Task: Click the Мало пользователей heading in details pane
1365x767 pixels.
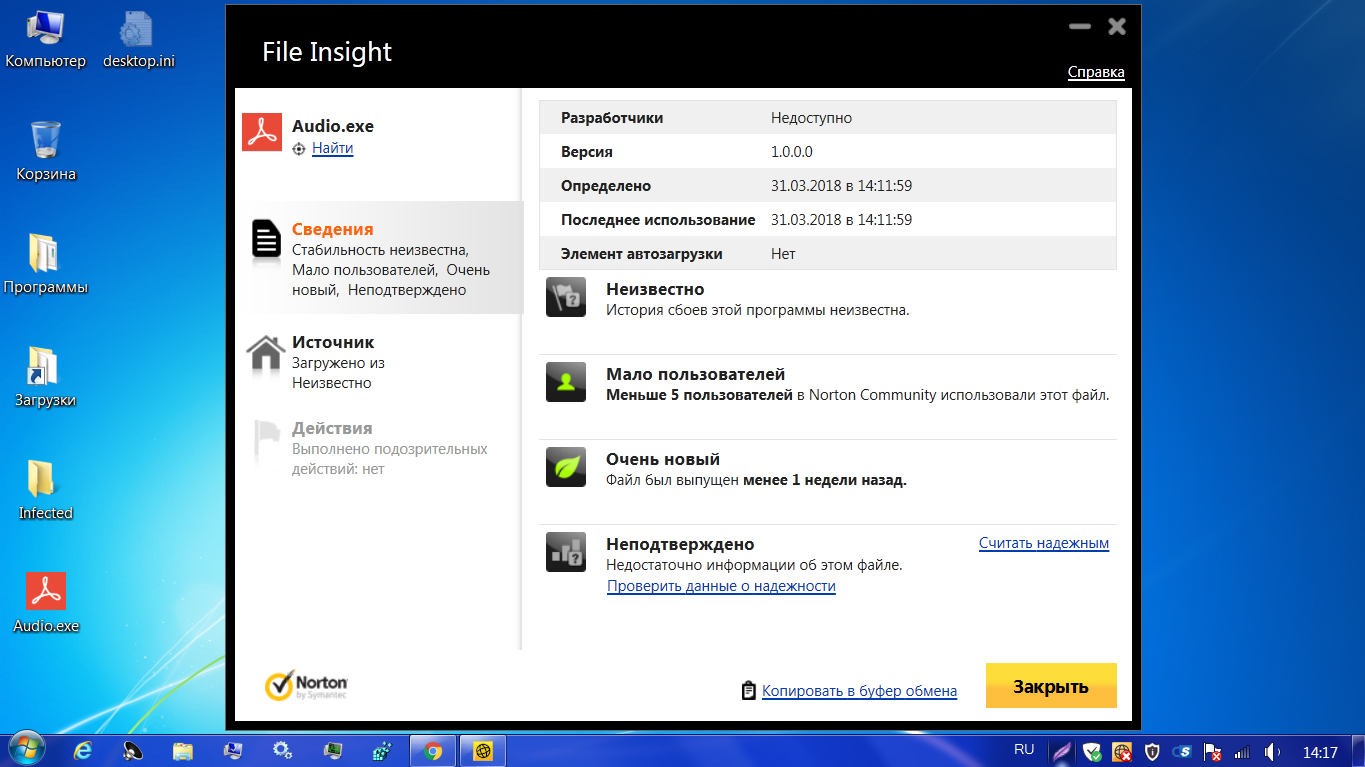Action: coord(696,374)
